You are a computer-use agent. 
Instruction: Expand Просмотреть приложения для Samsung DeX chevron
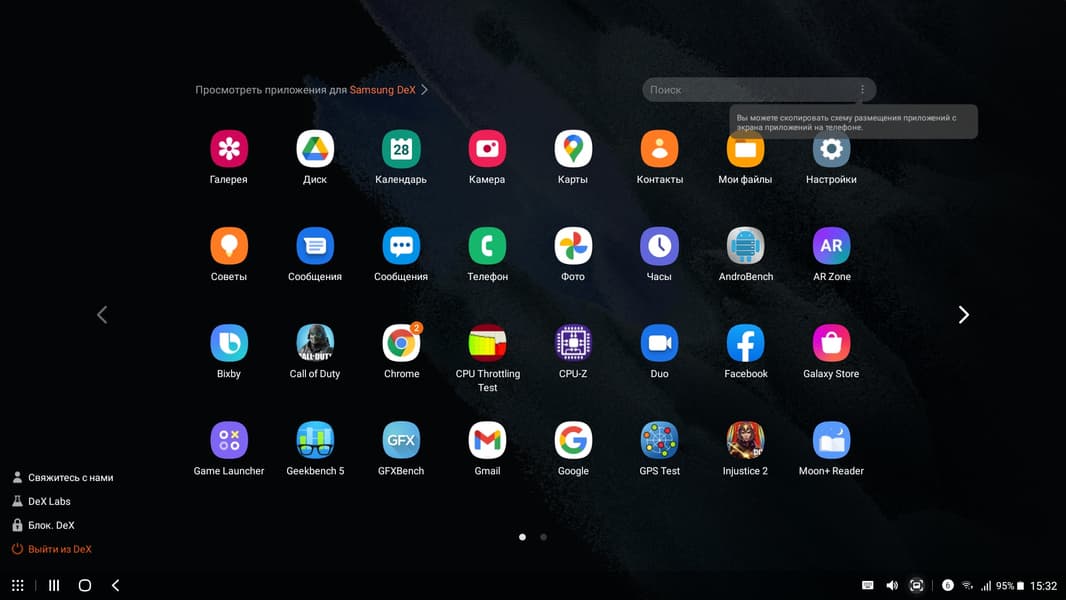point(424,90)
